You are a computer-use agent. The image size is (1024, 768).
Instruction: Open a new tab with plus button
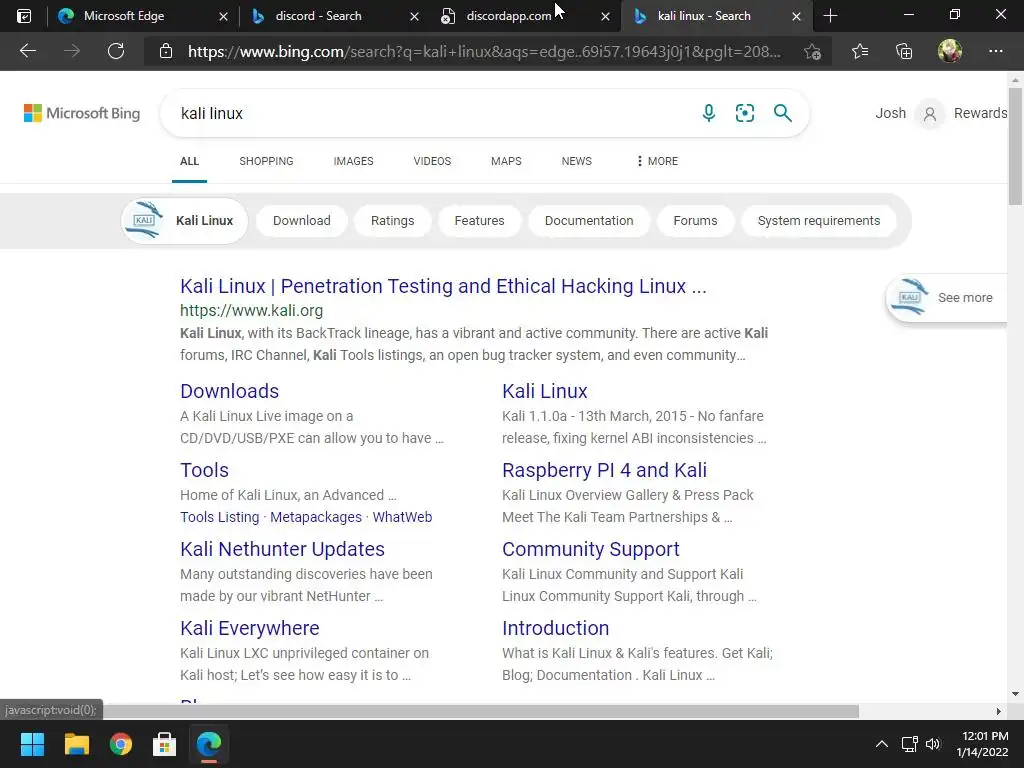pyautogui.click(x=830, y=16)
